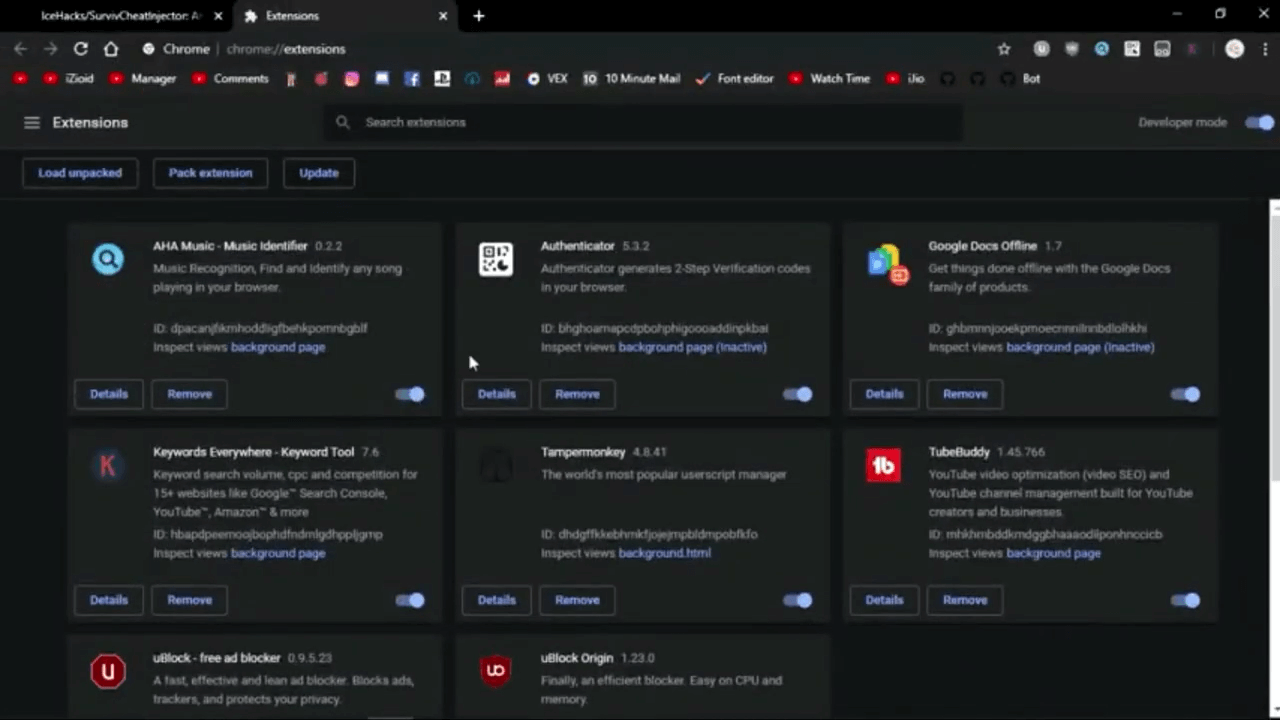
Task: Open Details for Authenticator
Action: tap(497, 394)
